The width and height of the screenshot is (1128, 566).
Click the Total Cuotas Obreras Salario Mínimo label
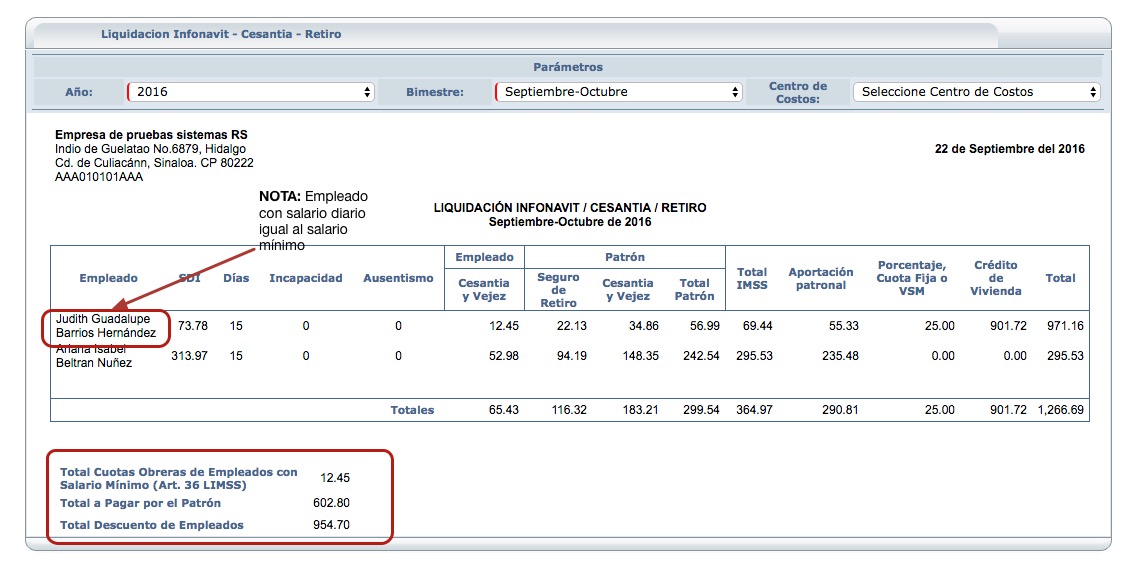(x=178, y=478)
